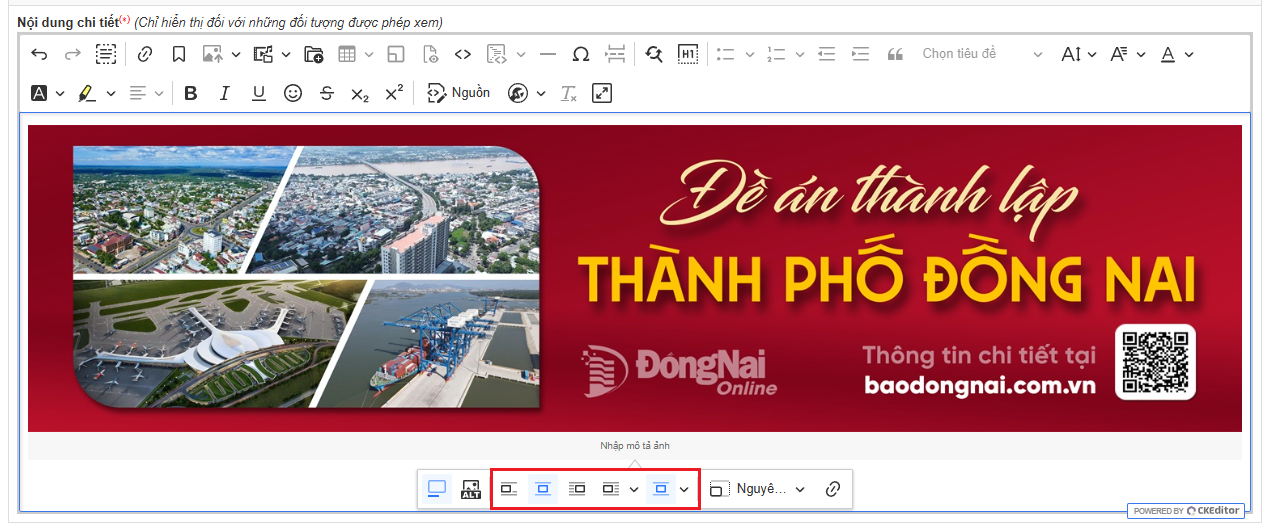1263x523 pixels.
Task: Toggle the image caption button
Action: [437, 489]
